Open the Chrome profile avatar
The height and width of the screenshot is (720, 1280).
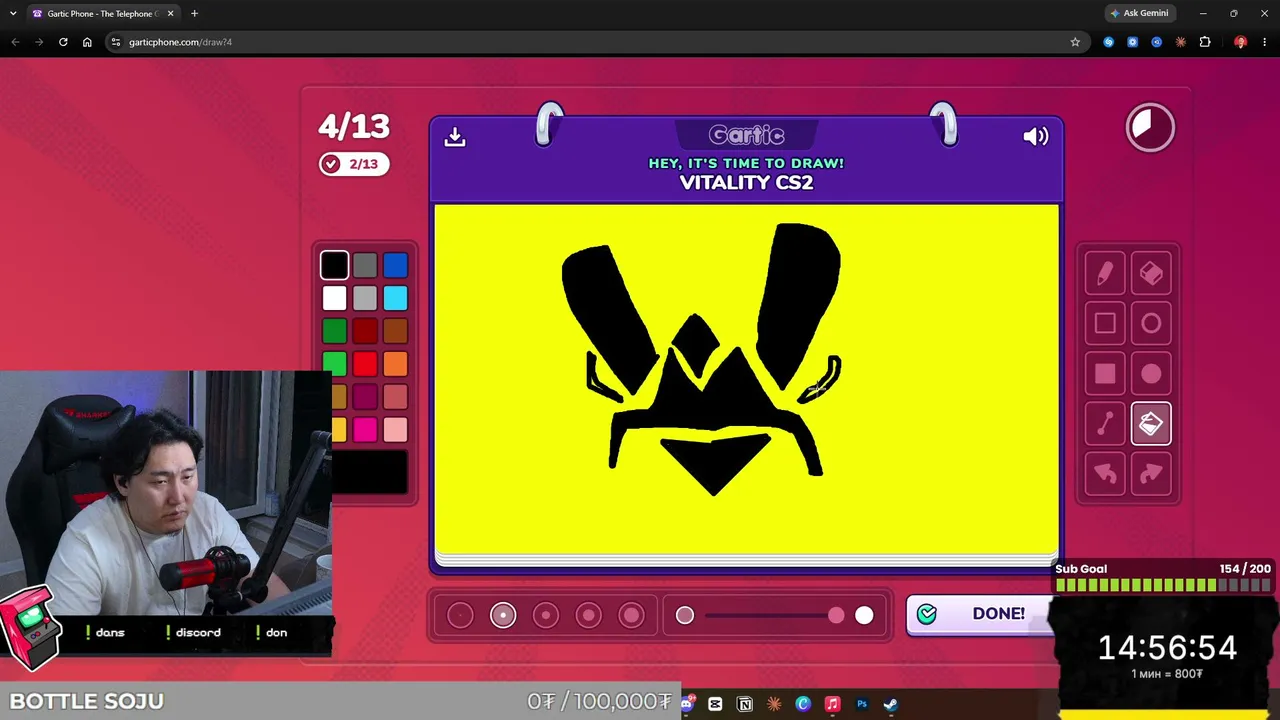(1240, 42)
